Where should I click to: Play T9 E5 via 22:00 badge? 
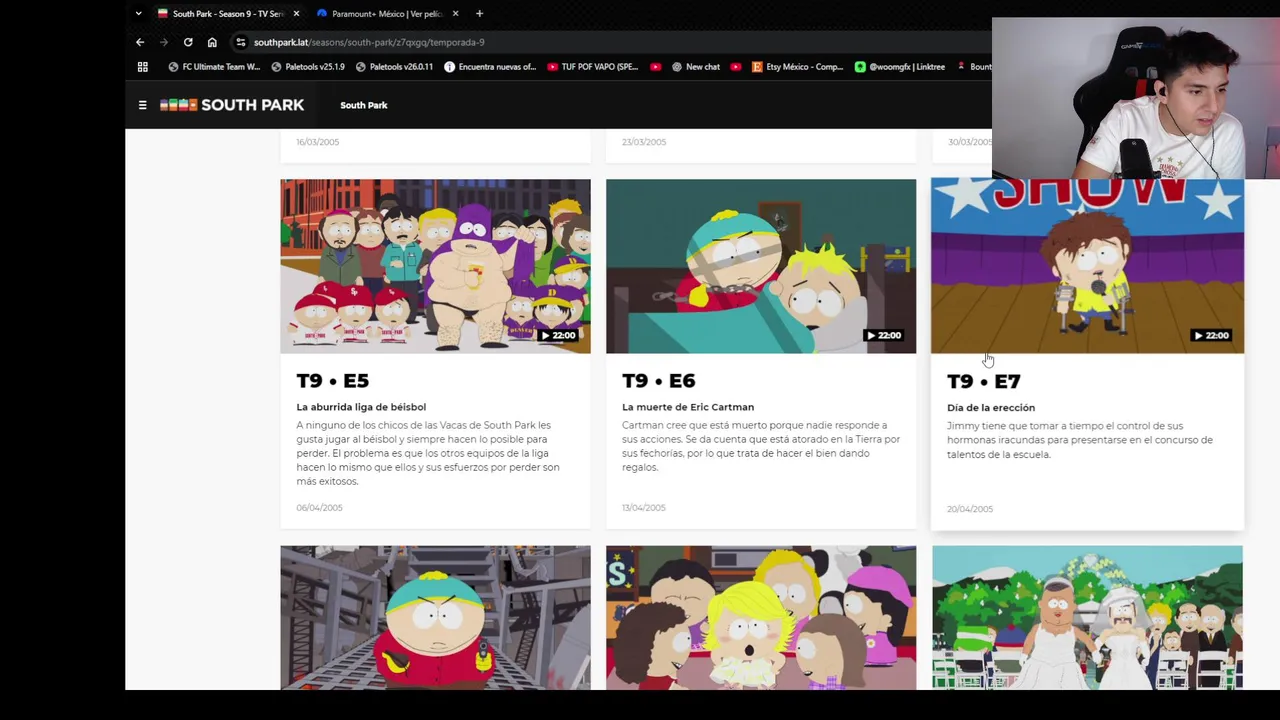[558, 335]
